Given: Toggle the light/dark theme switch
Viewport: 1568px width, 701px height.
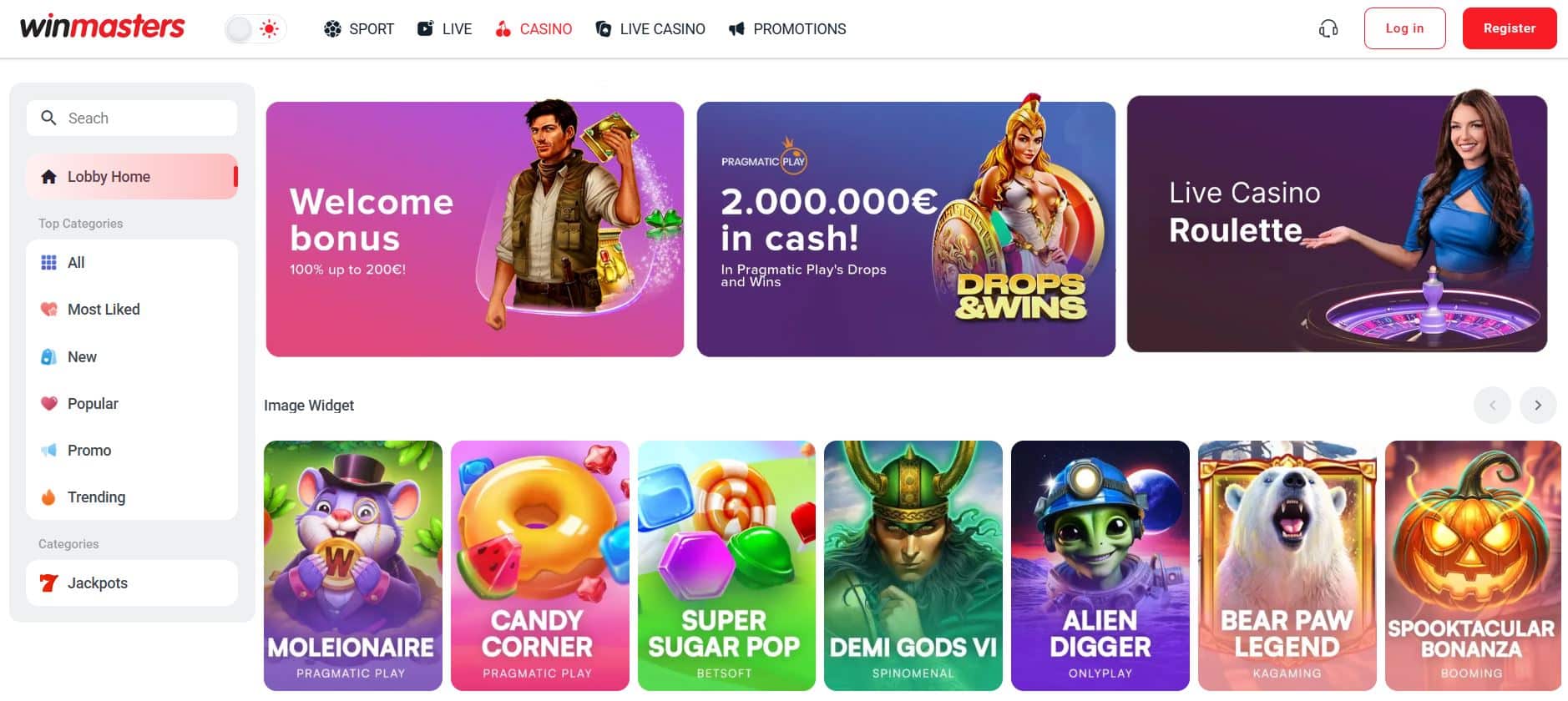Looking at the screenshot, I should (x=255, y=29).
